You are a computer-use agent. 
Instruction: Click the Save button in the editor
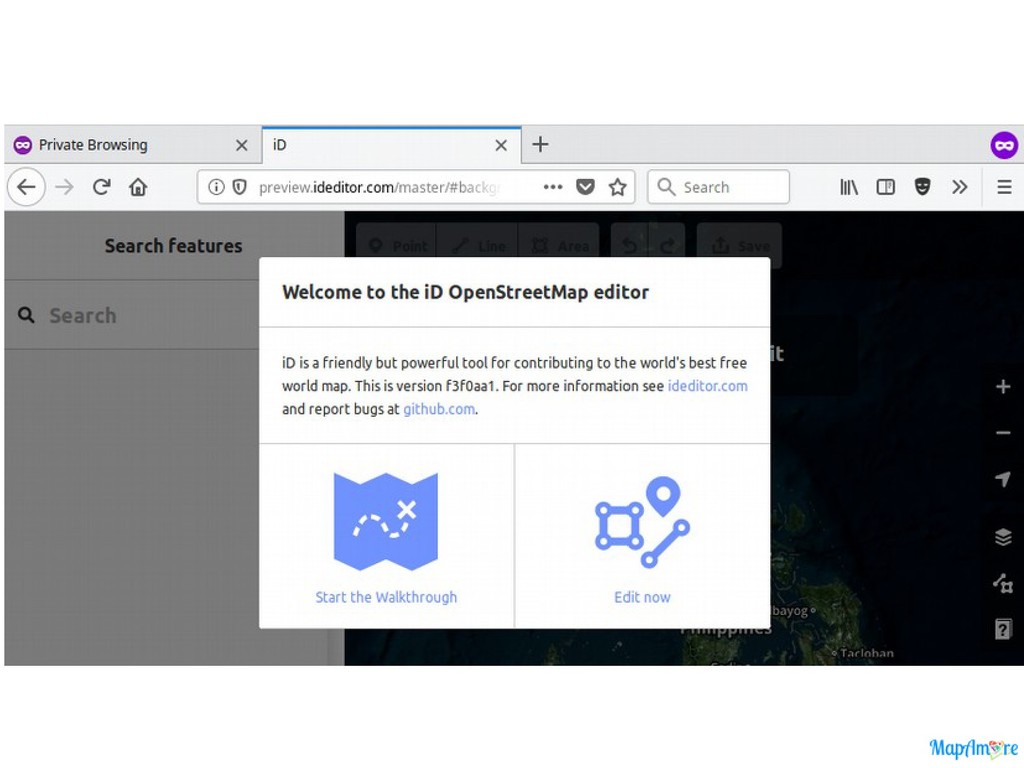coord(739,246)
